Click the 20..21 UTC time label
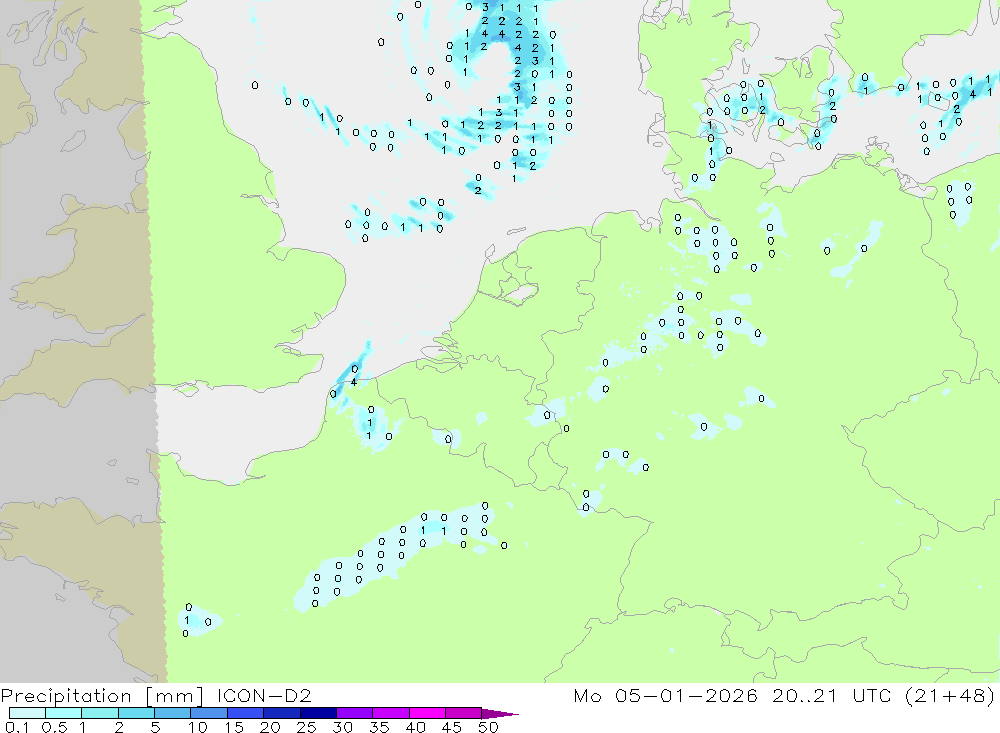 point(831,695)
